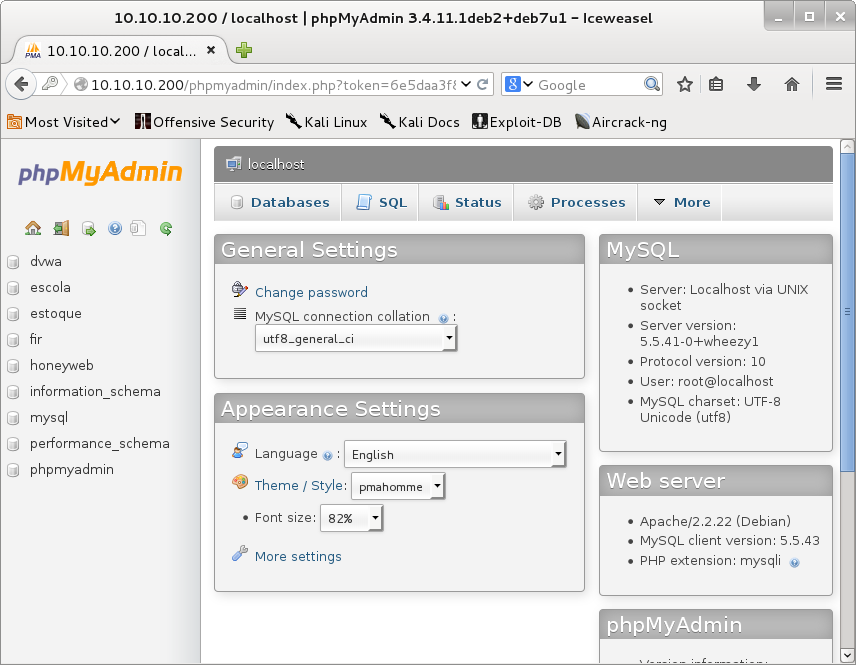Select the honeyweb database
Screen dimensions: 856x665
click(x=62, y=365)
